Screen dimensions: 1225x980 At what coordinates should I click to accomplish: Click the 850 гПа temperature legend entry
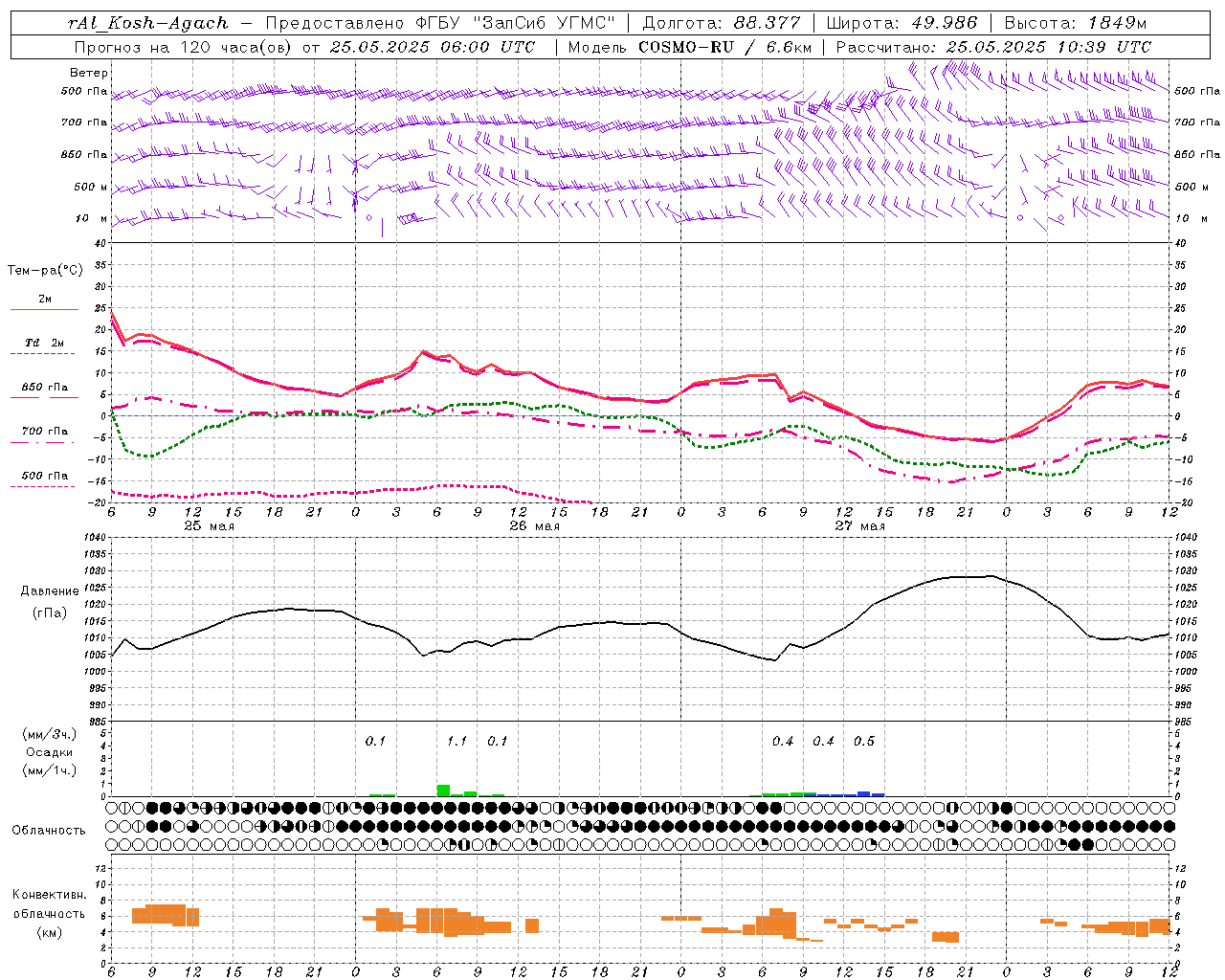tap(45, 388)
